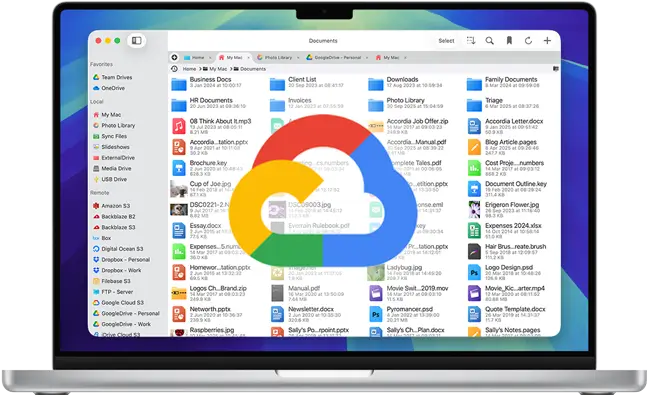Add a new tab with circled plus
The height and width of the screenshot is (395, 648).
coord(174,57)
